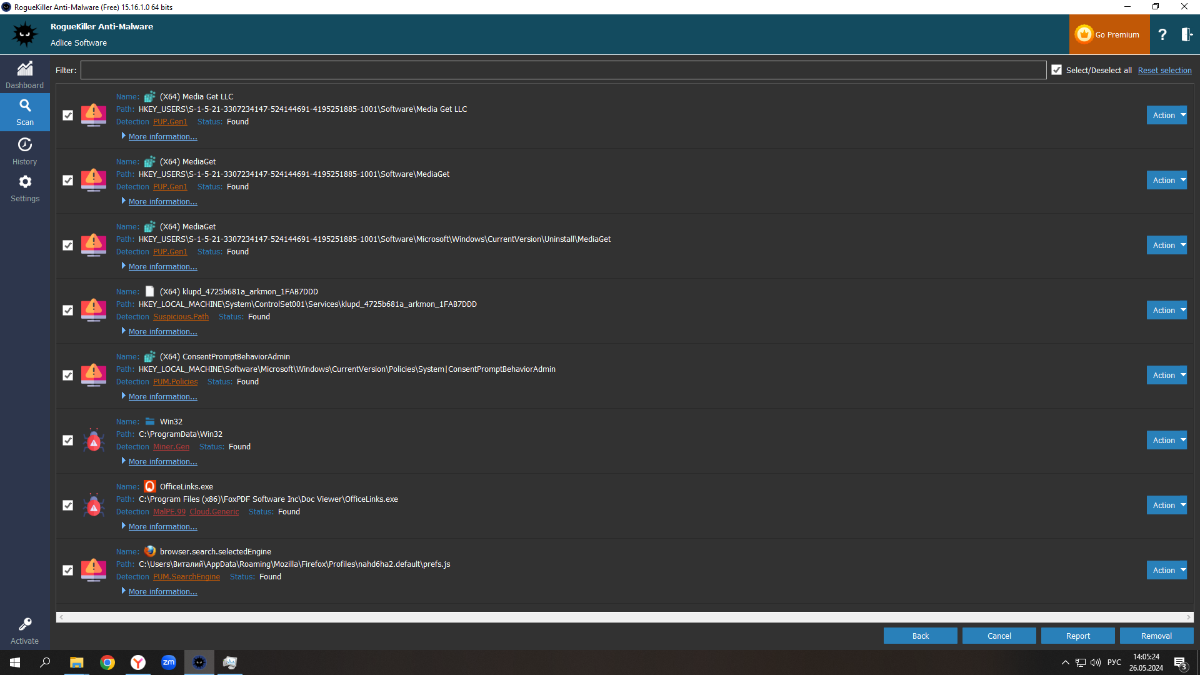The image size is (1200, 675).
Task: Uncheck checkbox for Software\MediaGet entry
Action: click(x=68, y=180)
